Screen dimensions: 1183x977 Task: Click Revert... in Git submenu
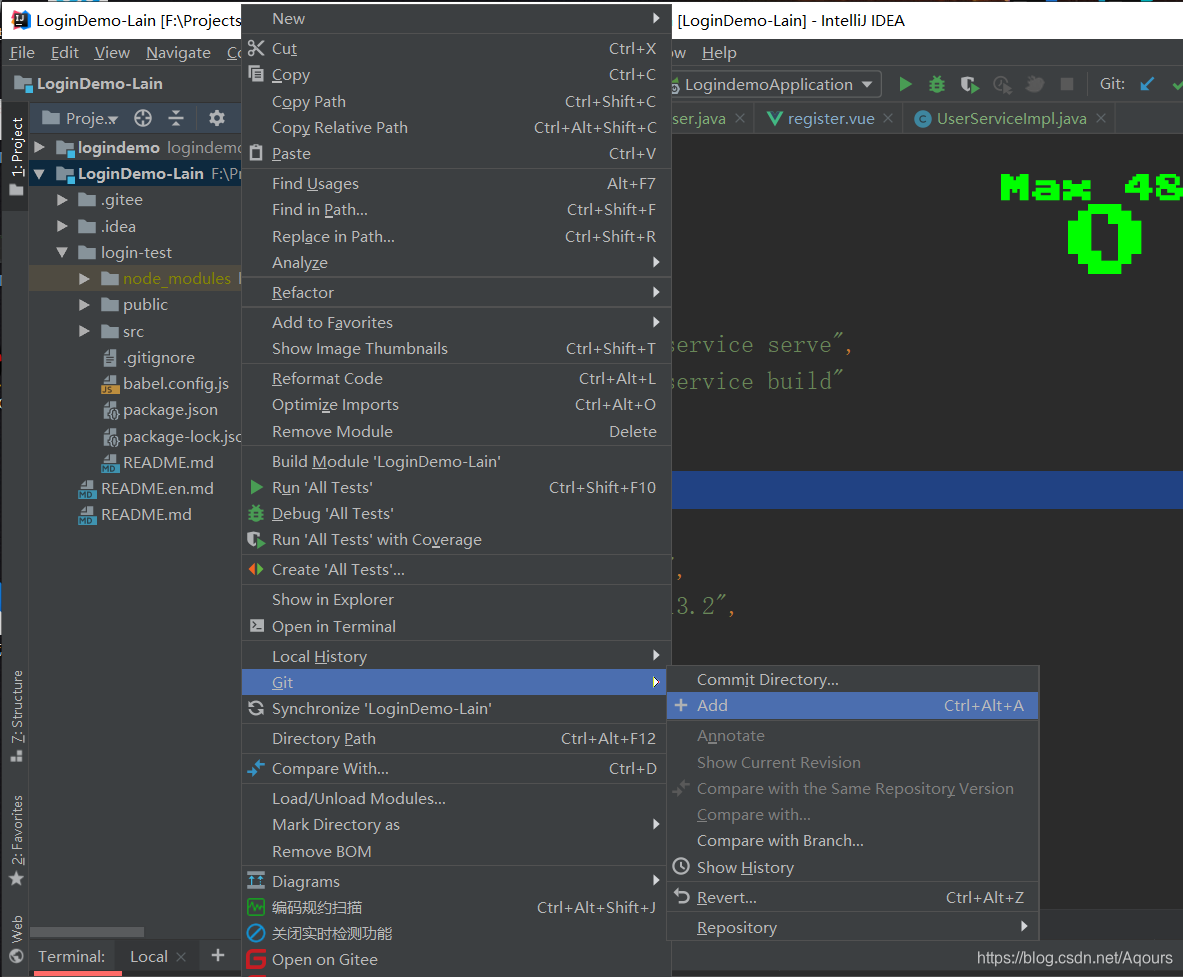pos(853,897)
